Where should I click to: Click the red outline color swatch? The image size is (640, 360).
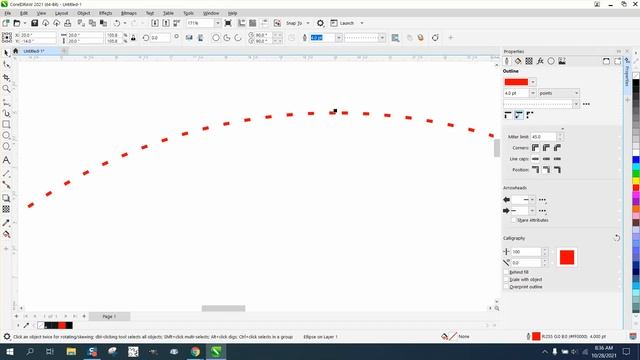click(x=516, y=82)
